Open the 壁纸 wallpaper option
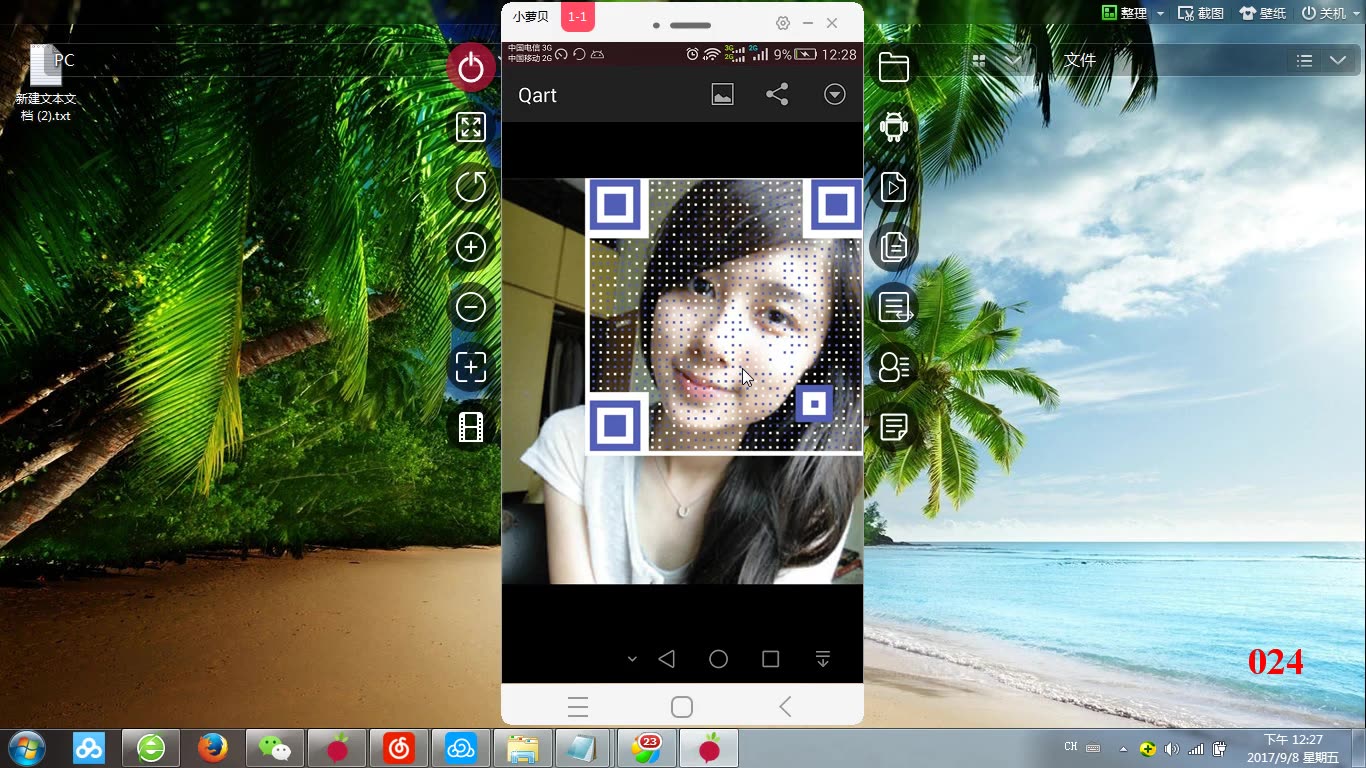1366x768 pixels. tap(1263, 13)
